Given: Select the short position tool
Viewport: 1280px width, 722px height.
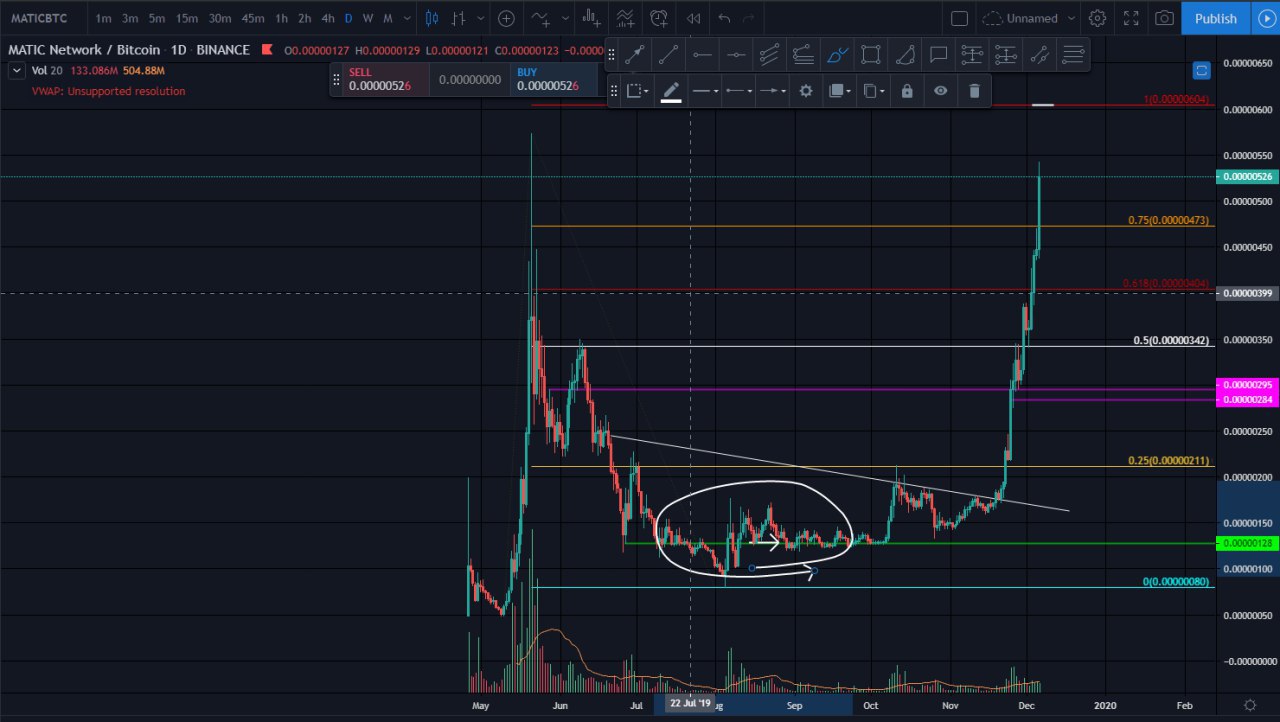Looking at the screenshot, I should pyautogui.click(x=1006, y=55).
